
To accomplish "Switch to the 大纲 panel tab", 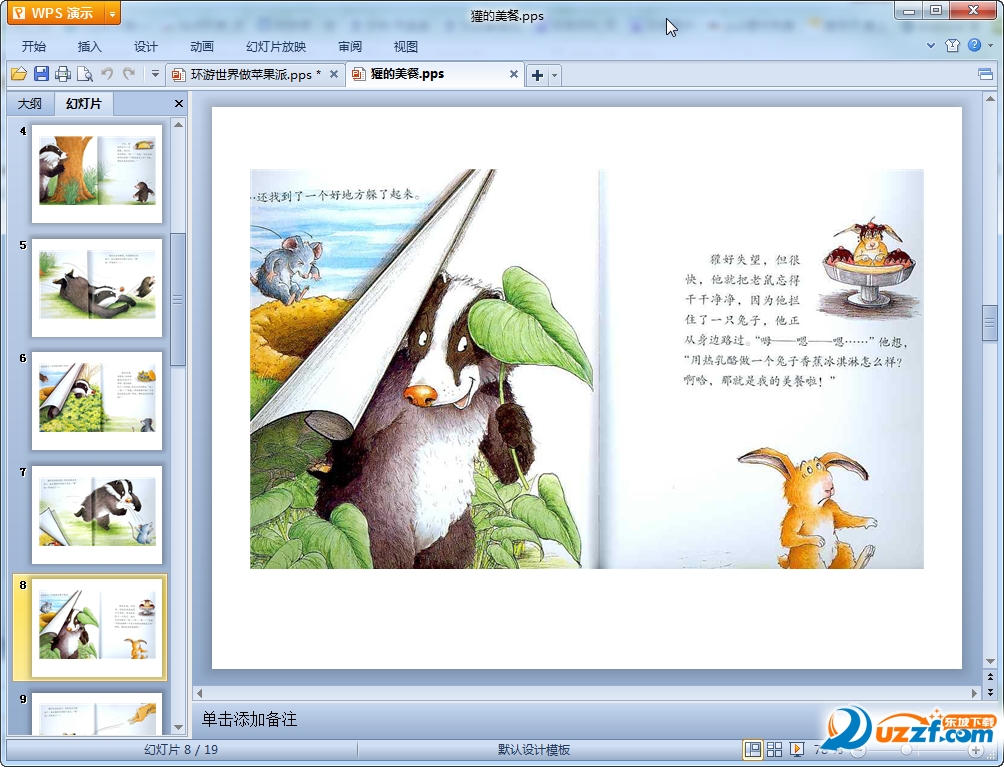I will pyautogui.click(x=29, y=104).
